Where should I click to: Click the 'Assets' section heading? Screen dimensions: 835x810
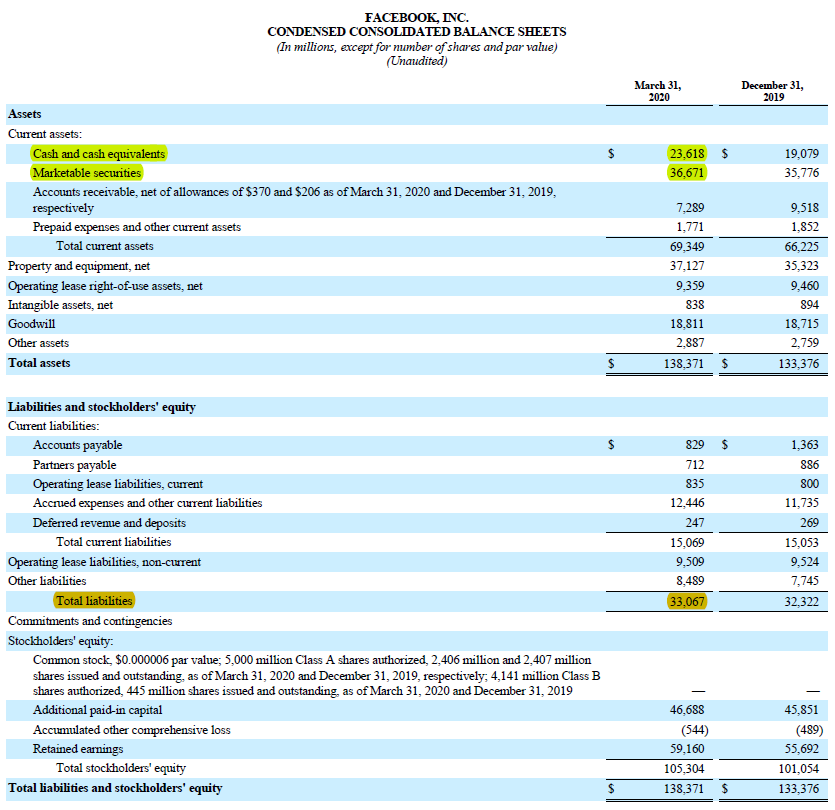[x=24, y=114]
